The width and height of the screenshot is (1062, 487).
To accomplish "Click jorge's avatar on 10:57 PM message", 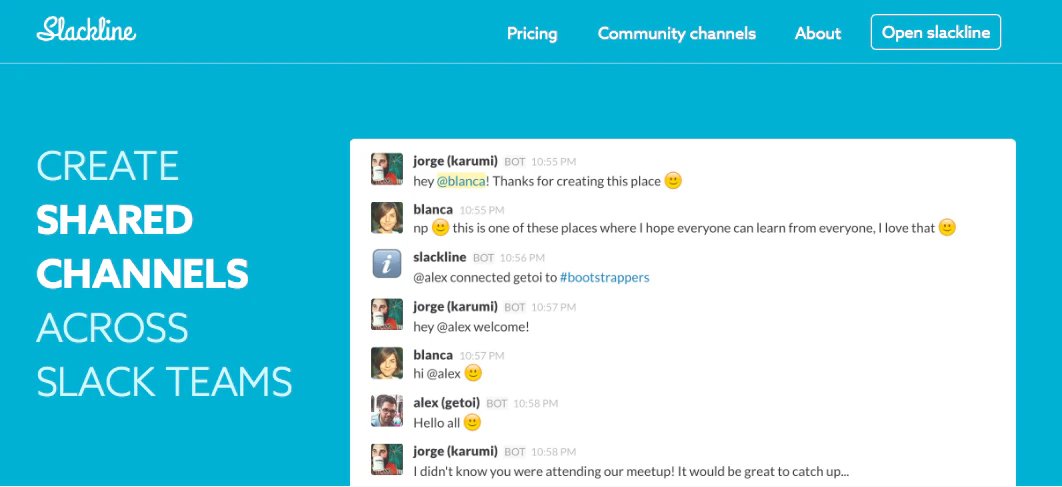I will point(387,314).
